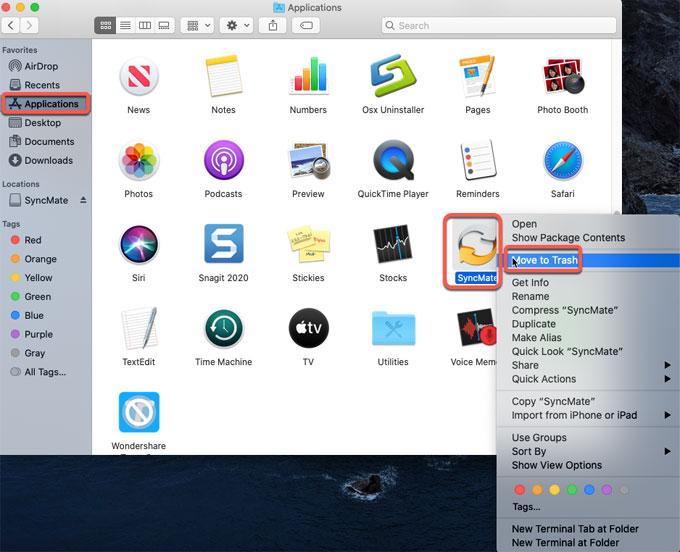Select the Photo Booth app icon

[563, 76]
